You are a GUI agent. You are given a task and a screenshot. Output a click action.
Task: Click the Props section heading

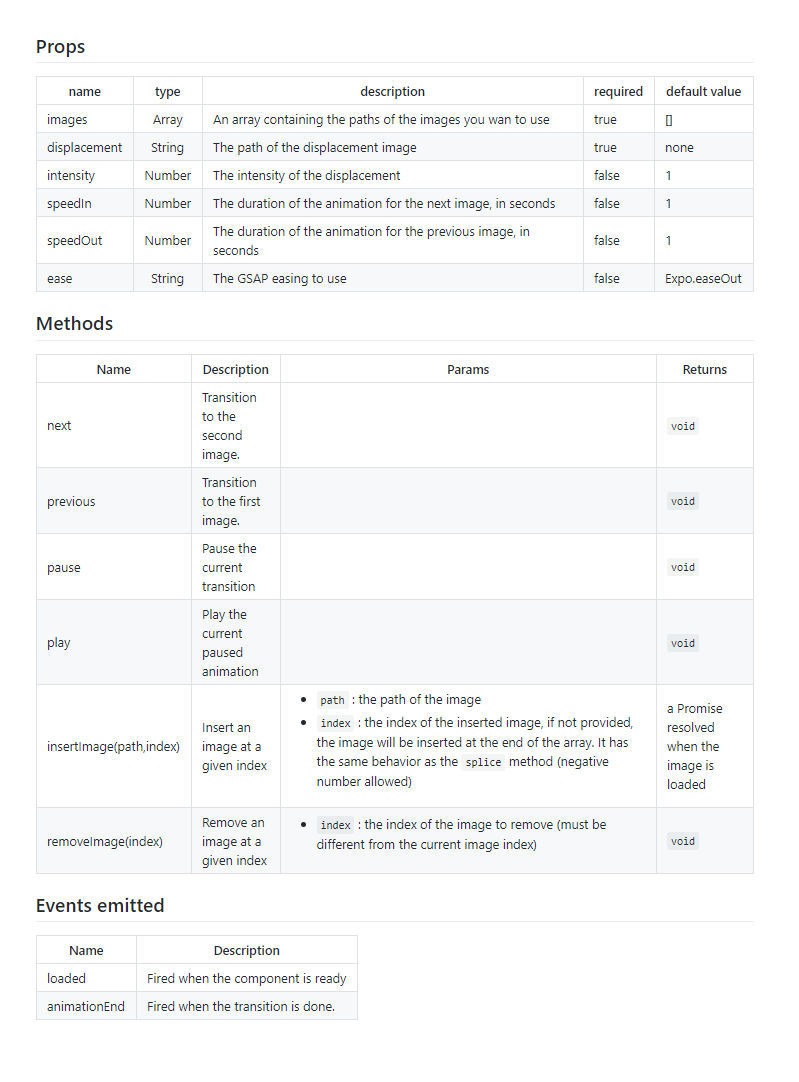(x=60, y=47)
